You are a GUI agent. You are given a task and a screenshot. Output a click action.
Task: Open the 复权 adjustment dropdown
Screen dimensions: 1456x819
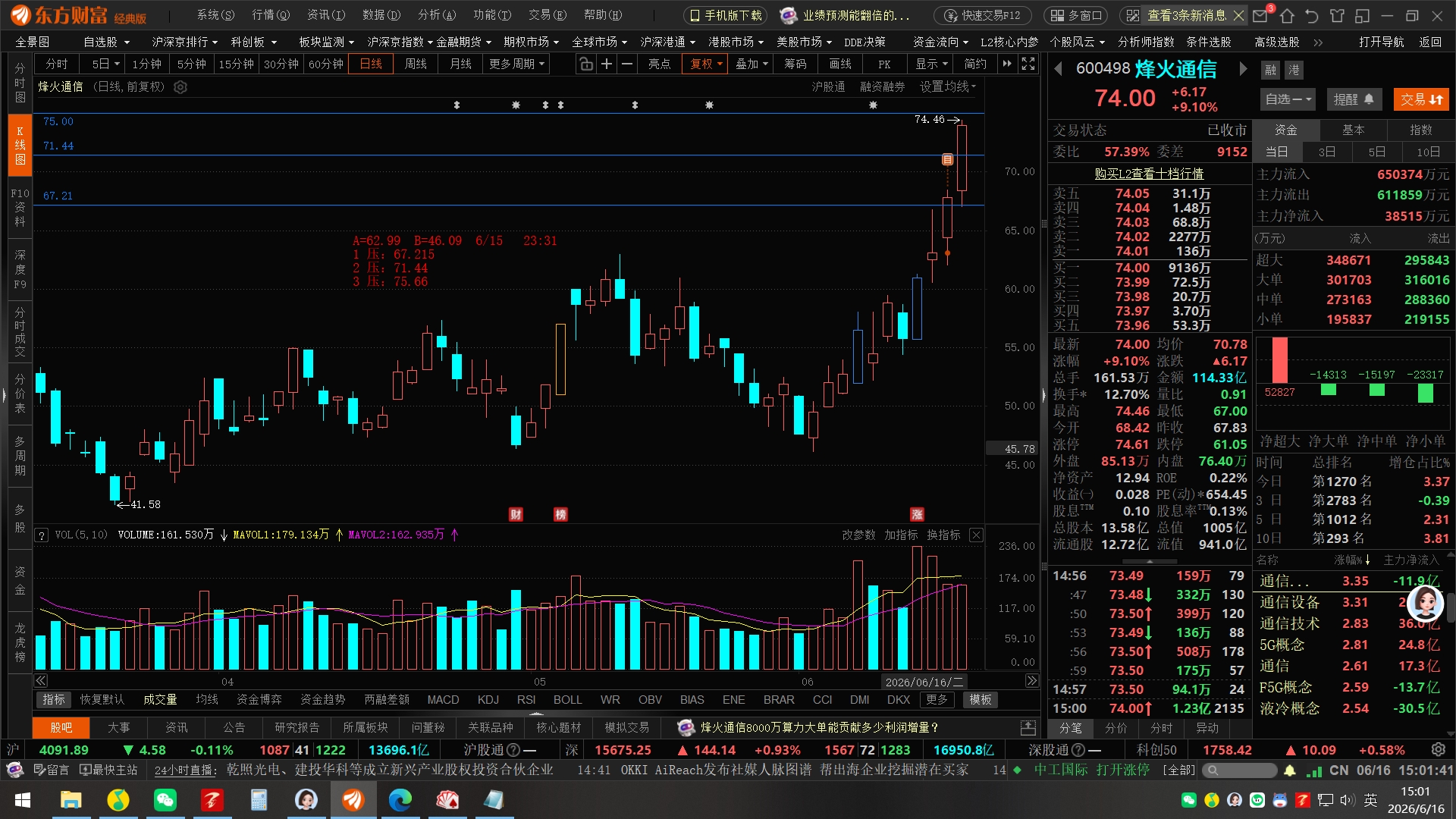[706, 64]
